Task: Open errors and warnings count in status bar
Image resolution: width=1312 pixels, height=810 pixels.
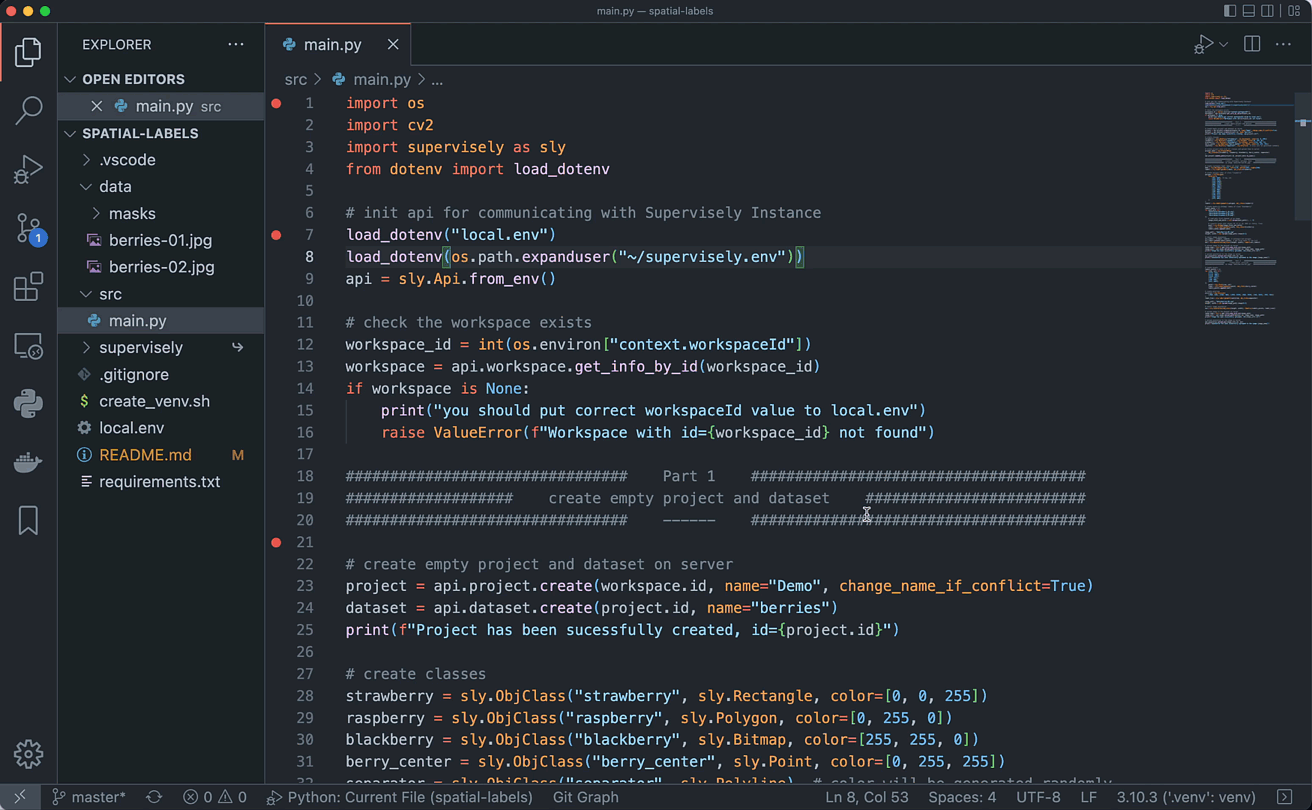Action: pos(215,797)
